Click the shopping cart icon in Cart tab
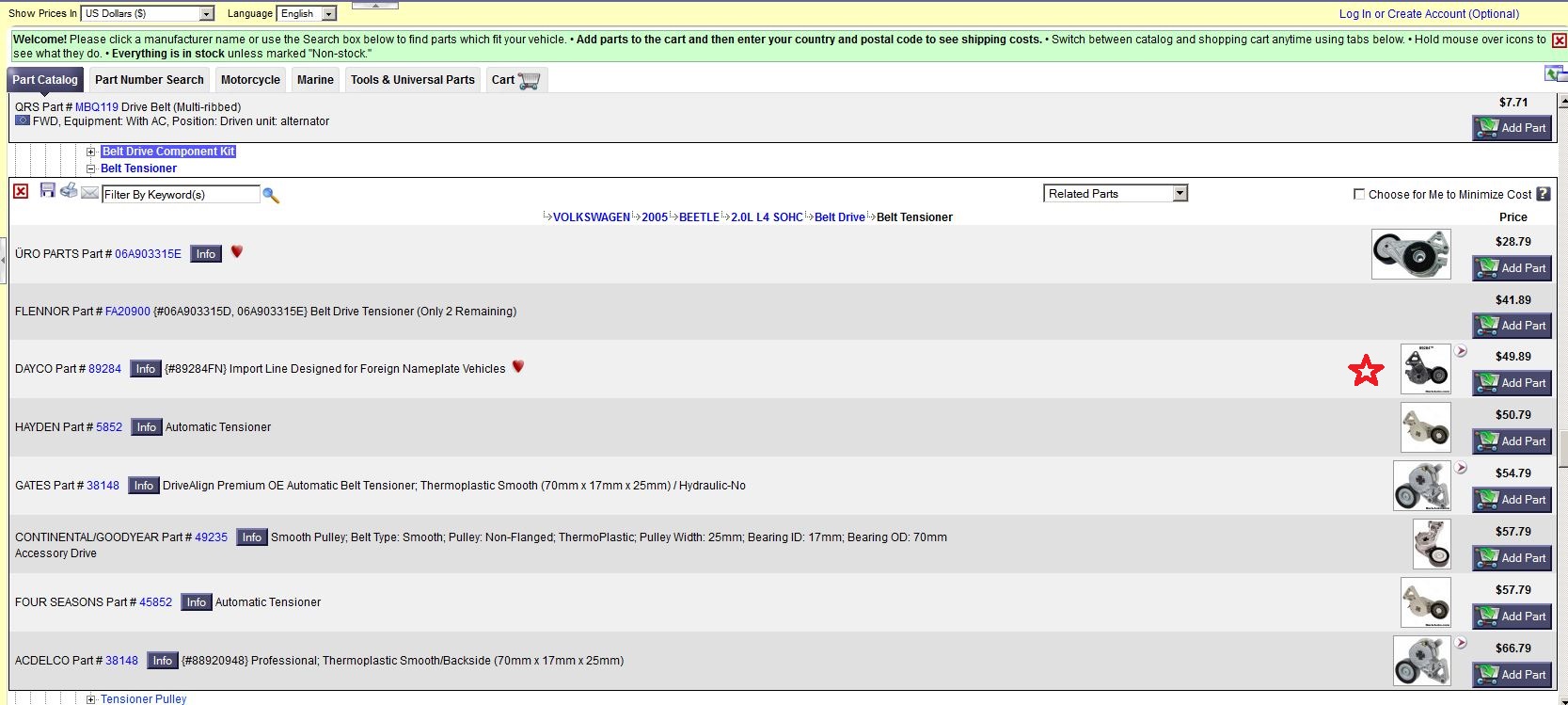 pyautogui.click(x=530, y=81)
